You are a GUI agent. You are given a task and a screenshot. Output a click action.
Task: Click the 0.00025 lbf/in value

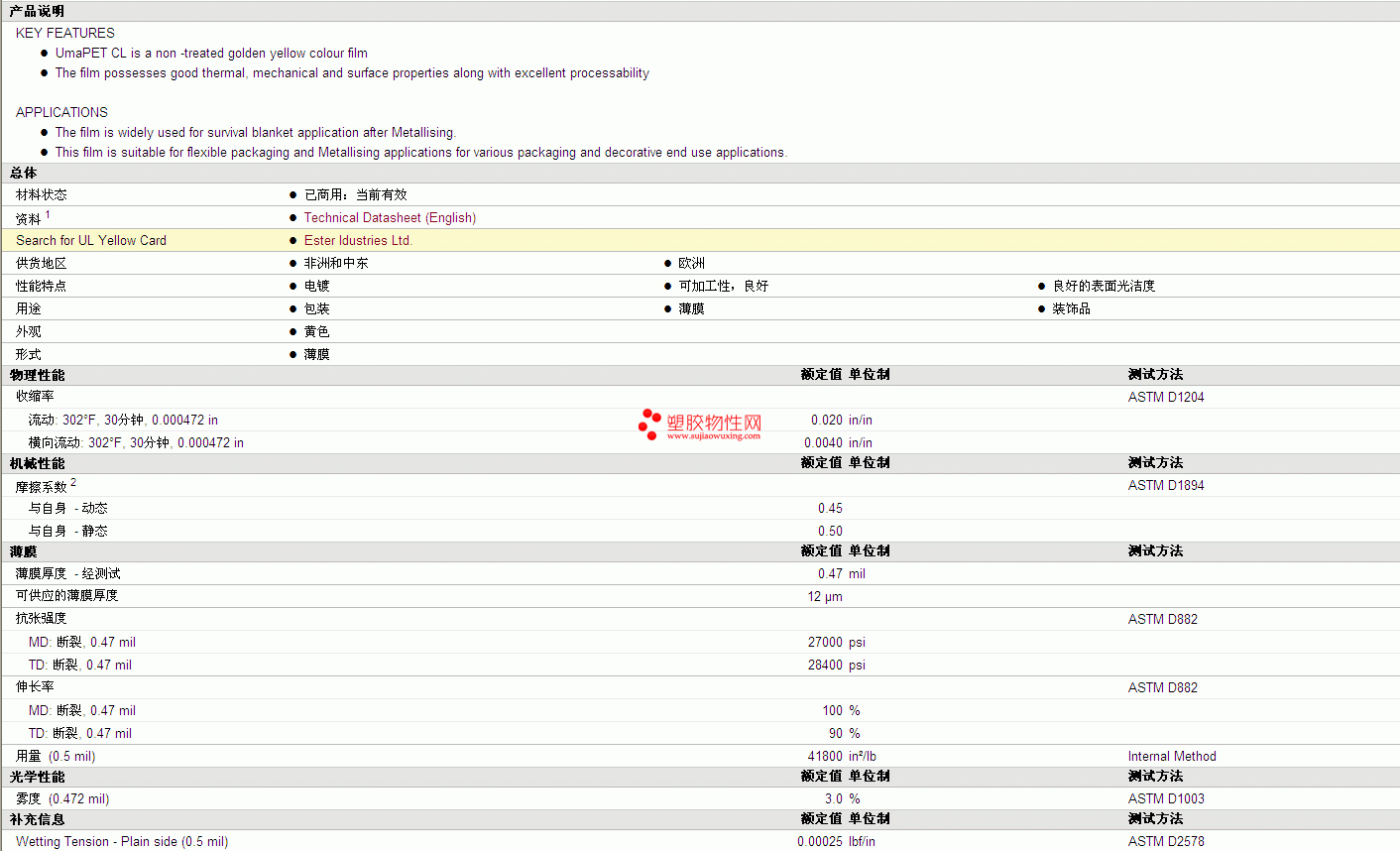837,841
